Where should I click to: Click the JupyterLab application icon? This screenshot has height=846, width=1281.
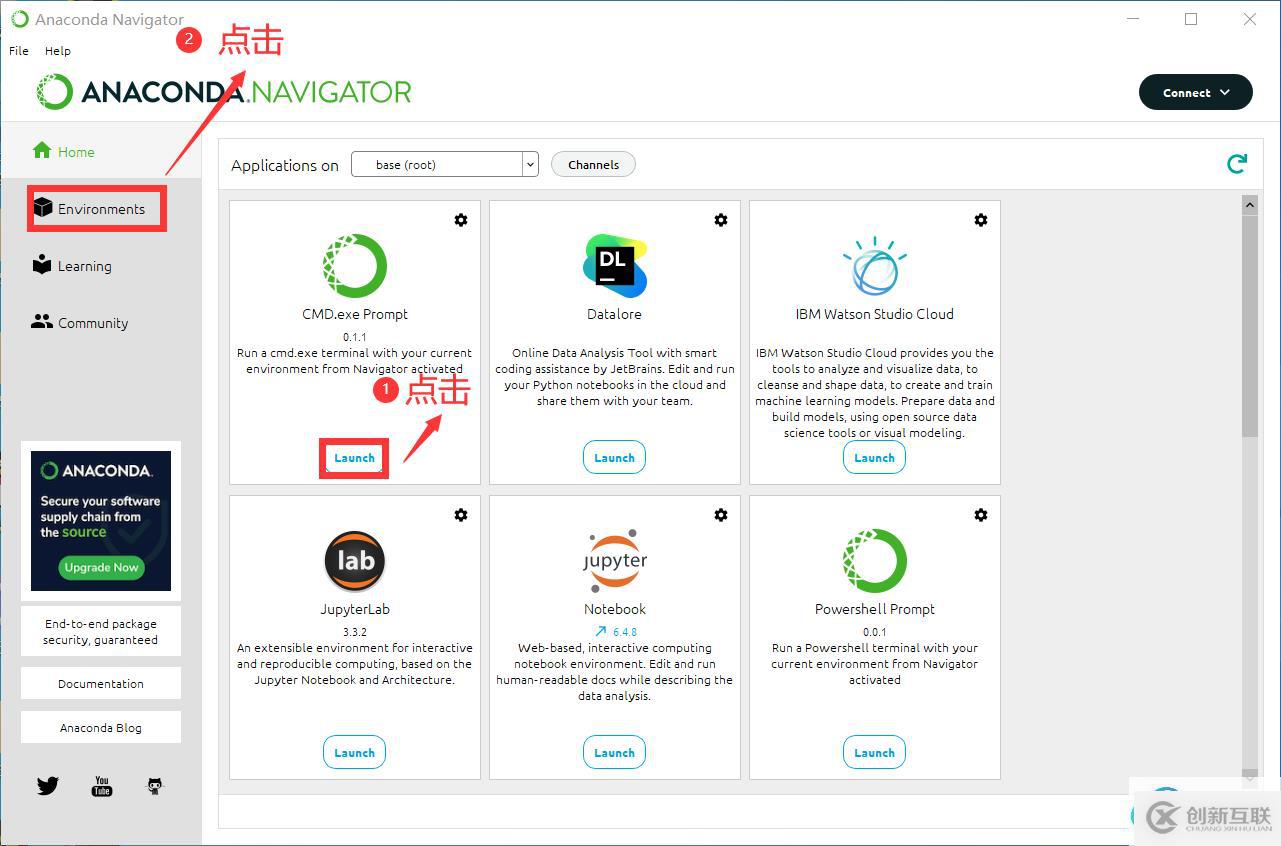pos(355,561)
